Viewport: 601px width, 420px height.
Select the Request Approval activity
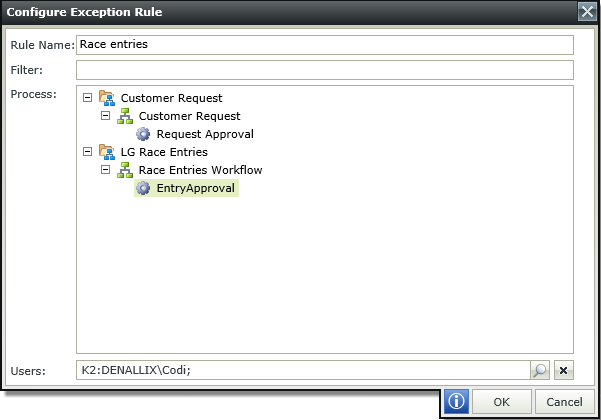pos(205,134)
